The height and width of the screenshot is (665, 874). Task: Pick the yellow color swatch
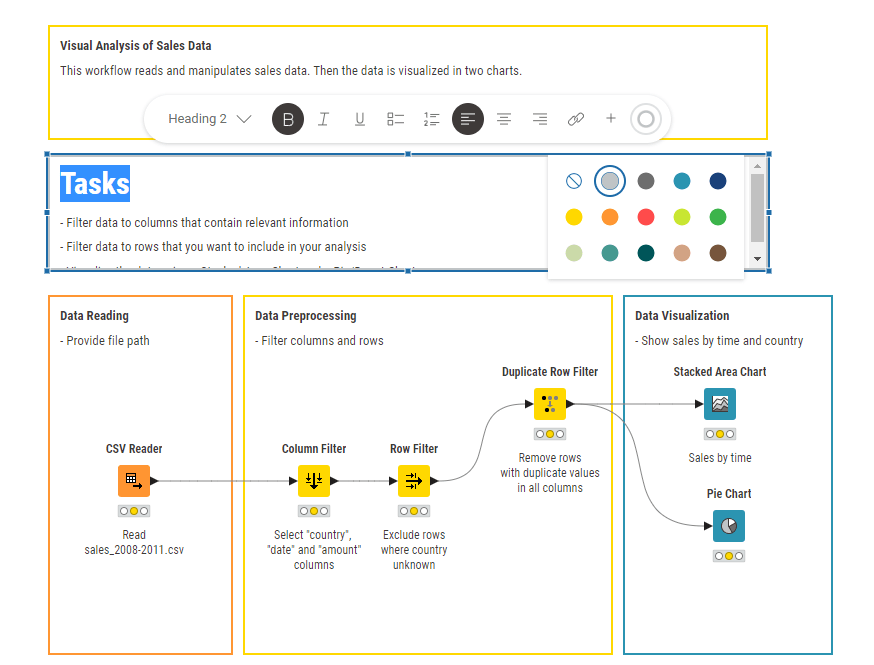pos(573,217)
